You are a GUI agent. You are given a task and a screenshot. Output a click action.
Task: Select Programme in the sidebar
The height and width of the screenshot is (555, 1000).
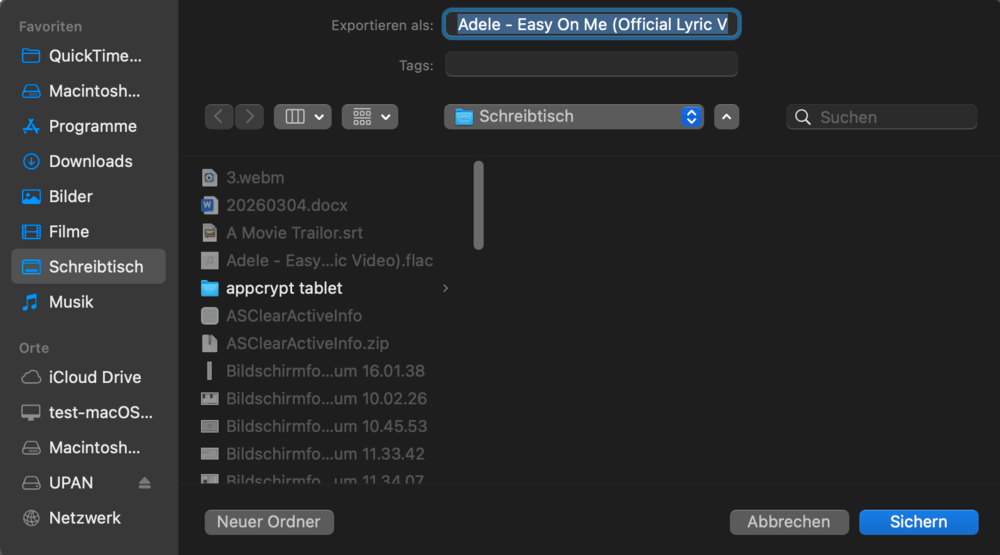[x=92, y=126]
